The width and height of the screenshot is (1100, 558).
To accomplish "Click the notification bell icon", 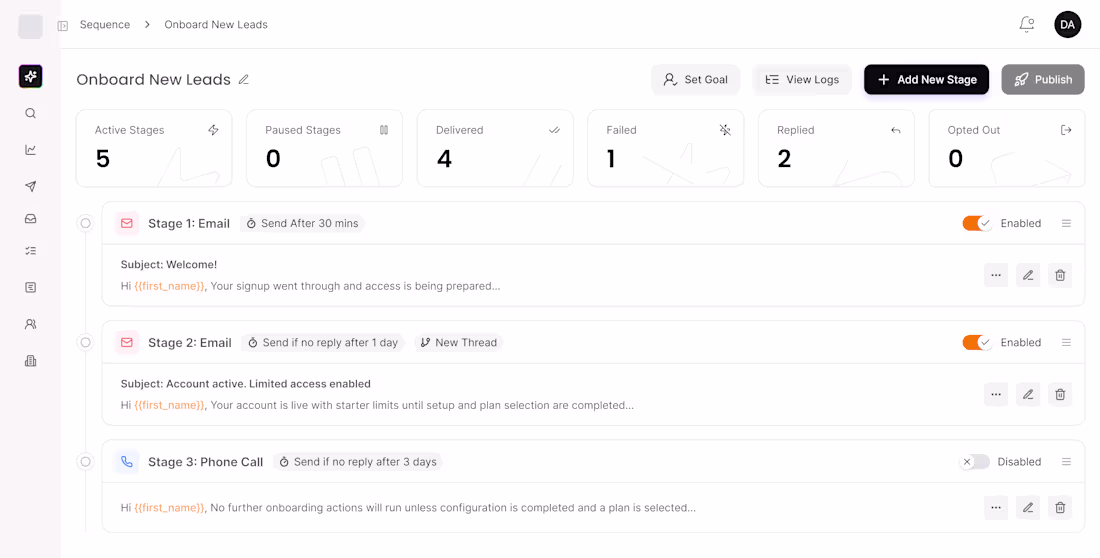I will 1026,24.
